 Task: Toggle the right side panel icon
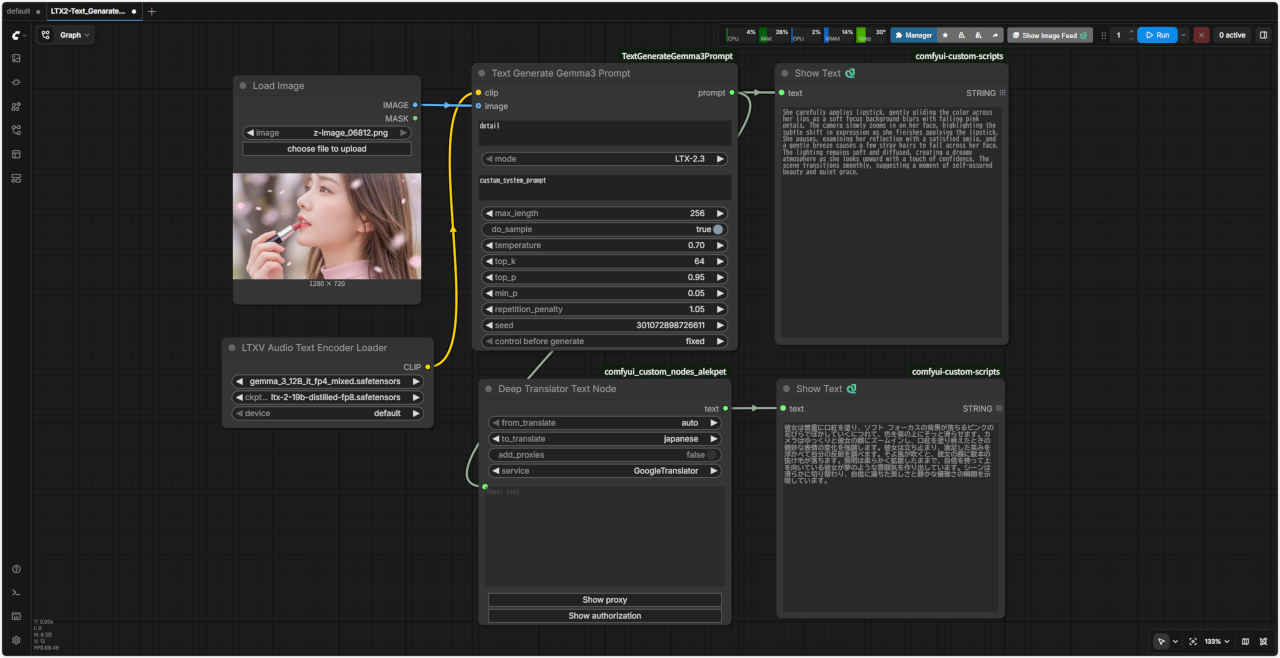[x=1263, y=35]
